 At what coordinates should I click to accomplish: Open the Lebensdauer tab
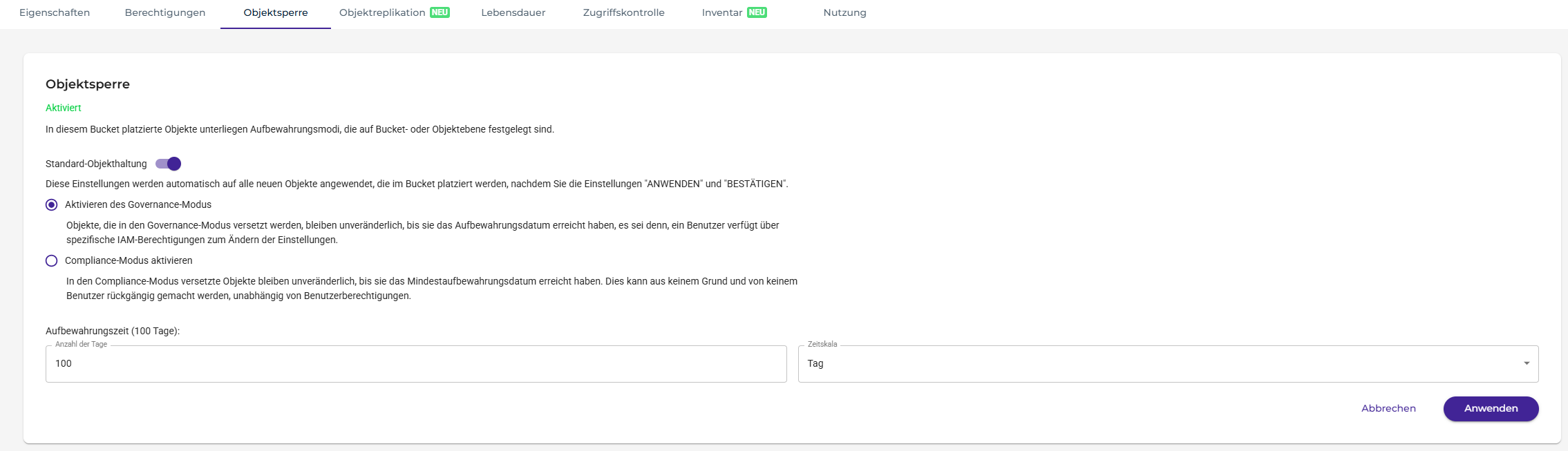pos(513,12)
